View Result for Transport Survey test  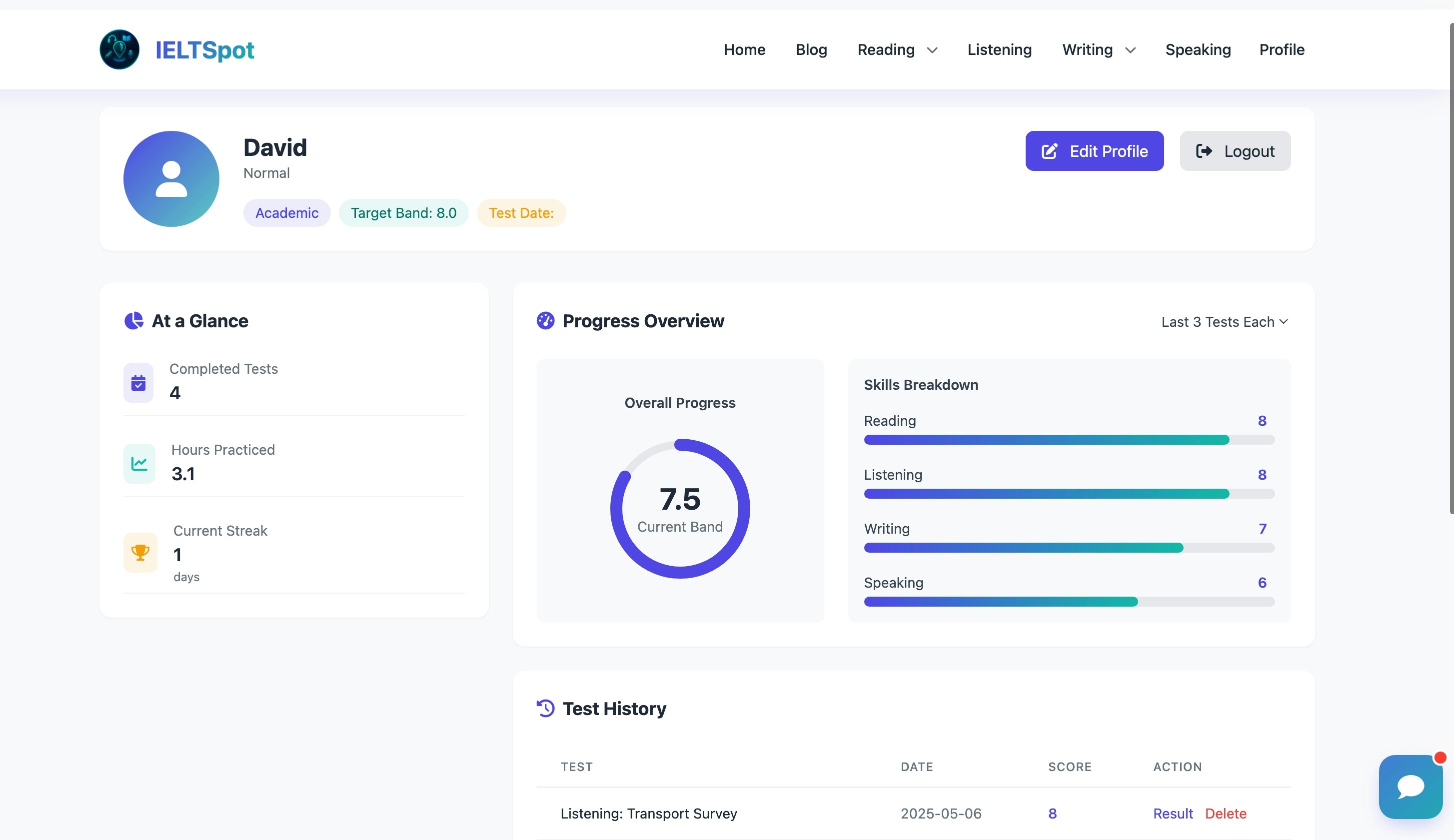pyautogui.click(x=1173, y=814)
